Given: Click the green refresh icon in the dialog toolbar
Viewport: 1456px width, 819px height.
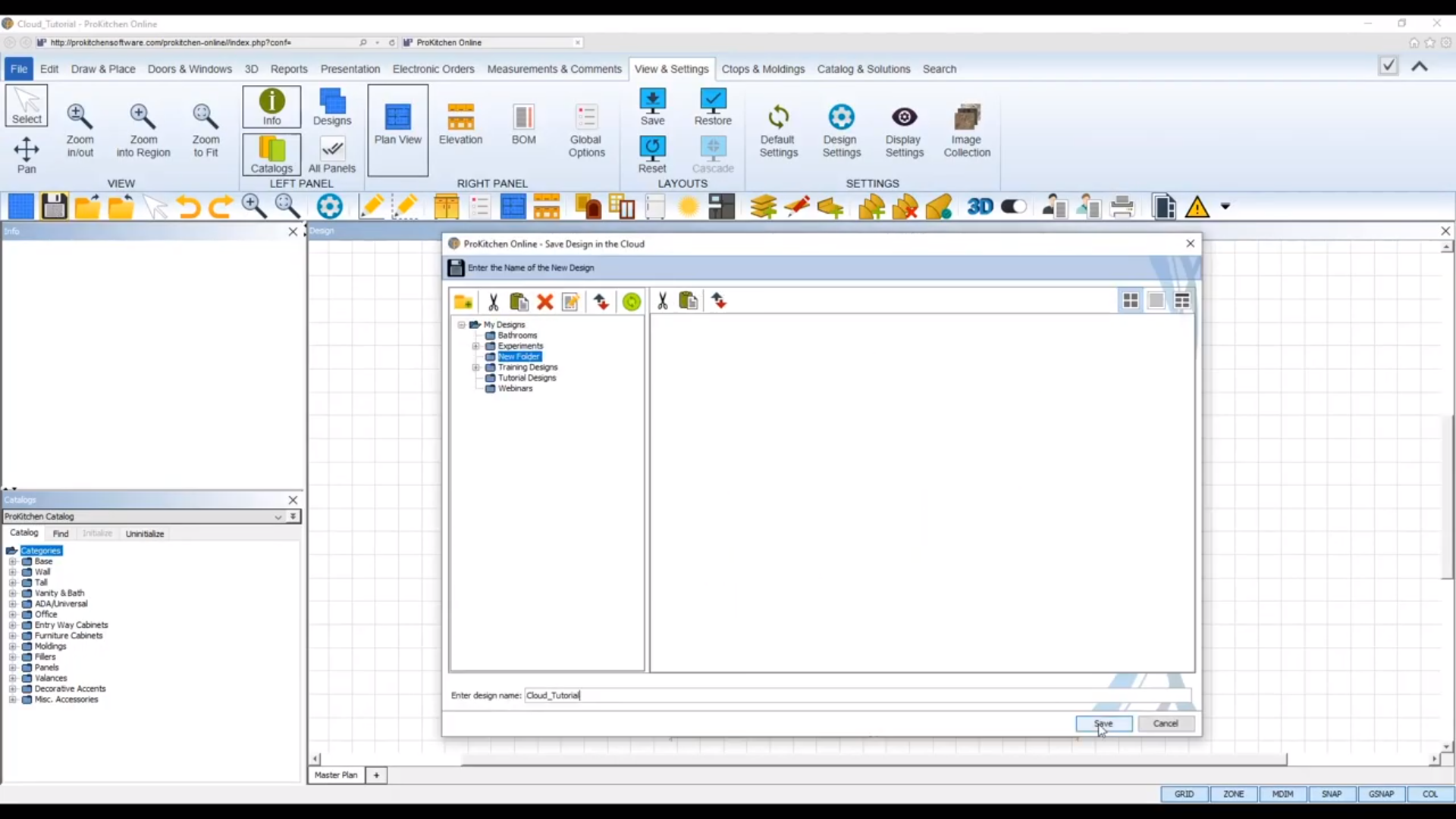Looking at the screenshot, I should (x=632, y=301).
